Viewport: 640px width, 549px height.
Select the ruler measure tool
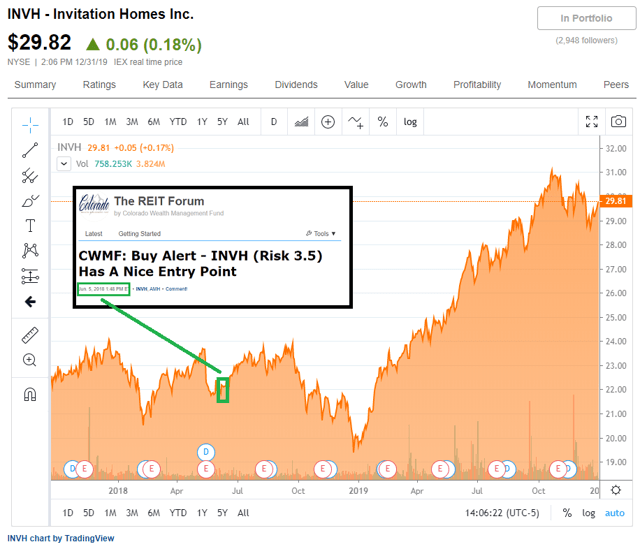pyautogui.click(x=30, y=335)
